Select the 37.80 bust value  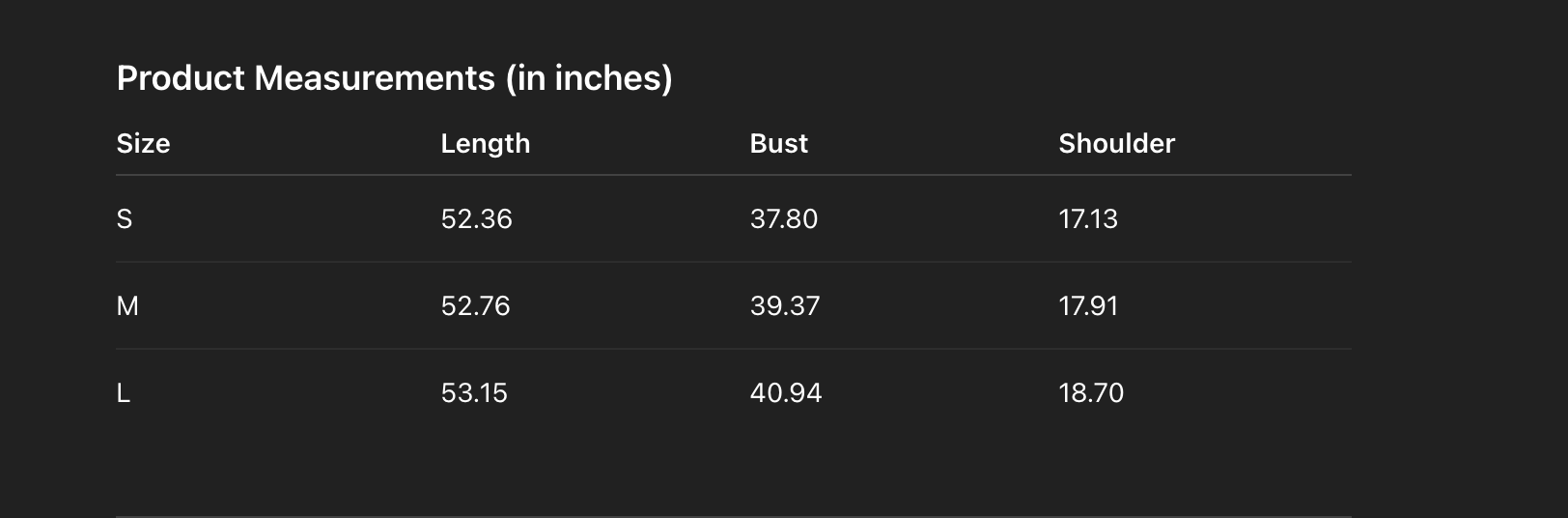click(783, 219)
